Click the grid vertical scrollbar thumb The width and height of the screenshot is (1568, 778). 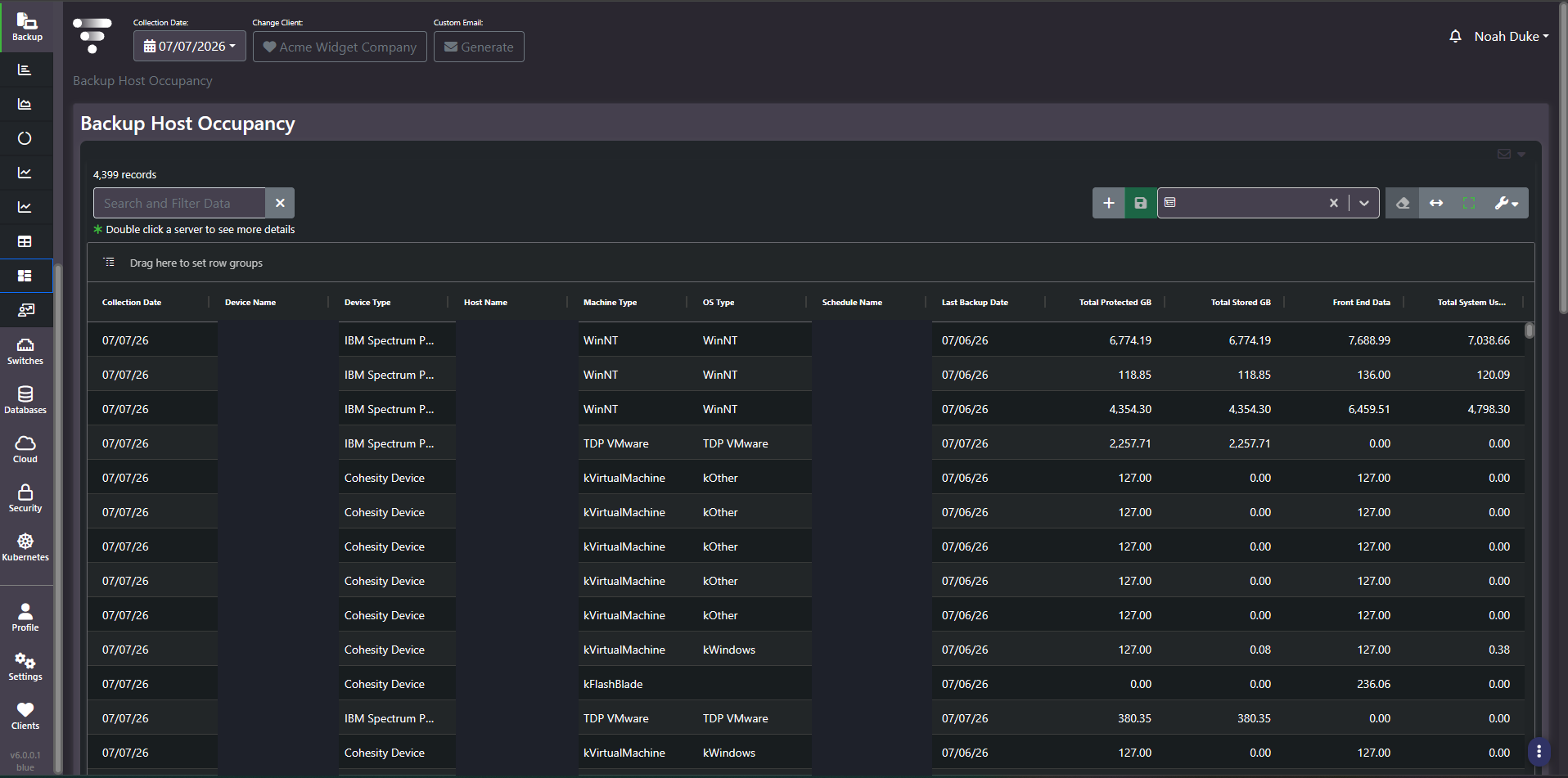click(x=1530, y=331)
